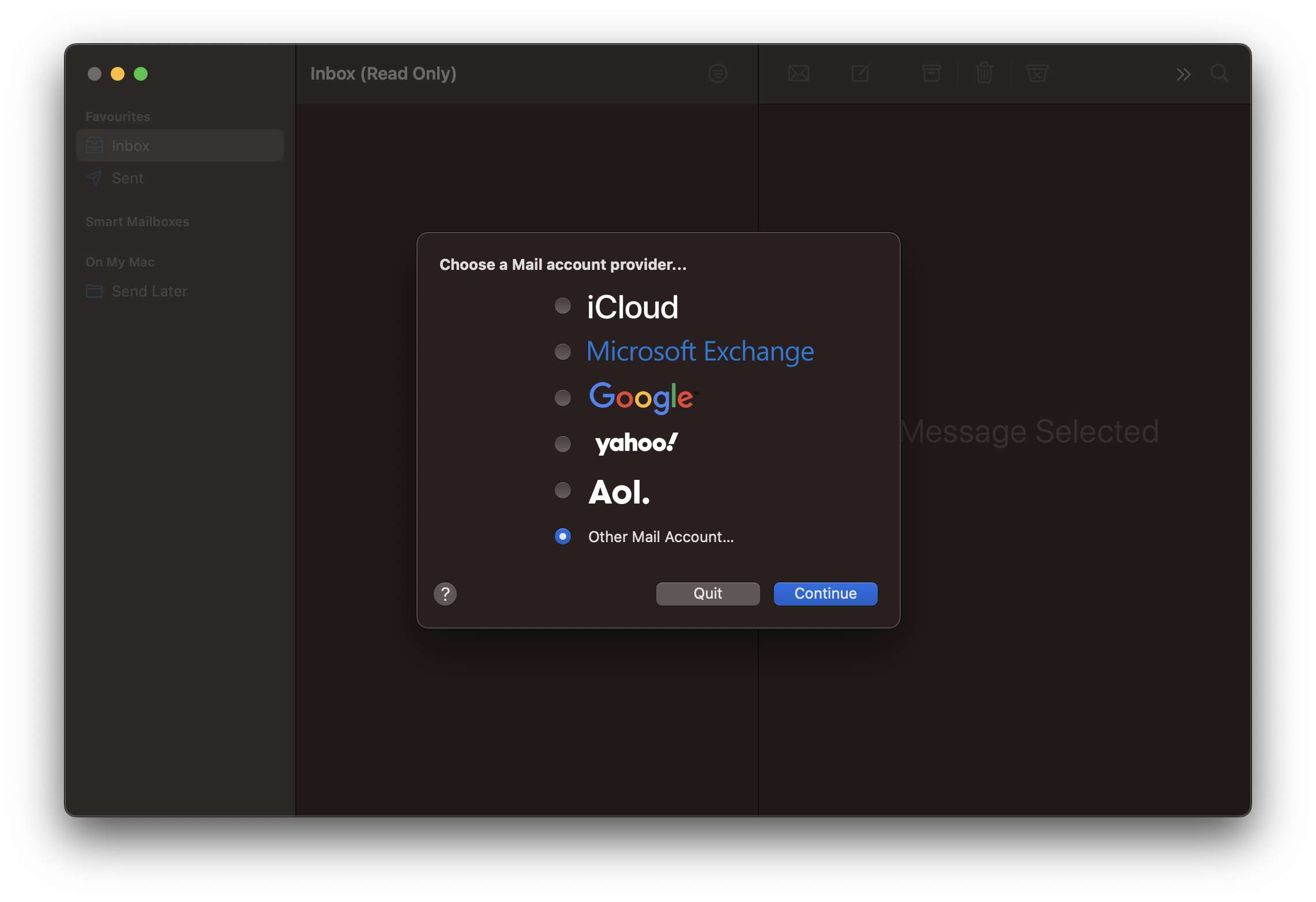The height and width of the screenshot is (902, 1316).
Task: Open the Send Later folder
Action: tap(149, 291)
